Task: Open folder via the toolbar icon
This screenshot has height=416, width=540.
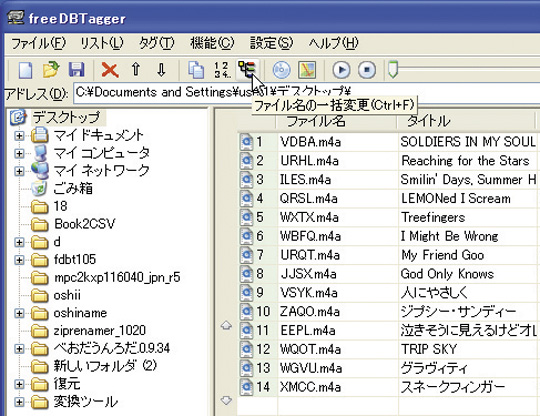Action: (51, 70)
